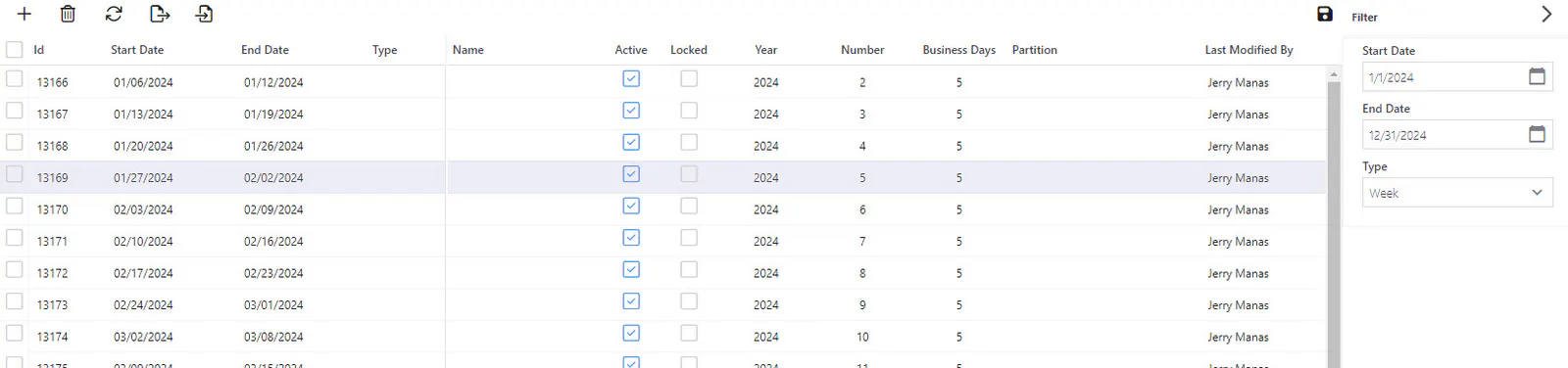The image size is (1568, 368).
Task: Click the Id cell 13170
Action: [x=53, y=209]
